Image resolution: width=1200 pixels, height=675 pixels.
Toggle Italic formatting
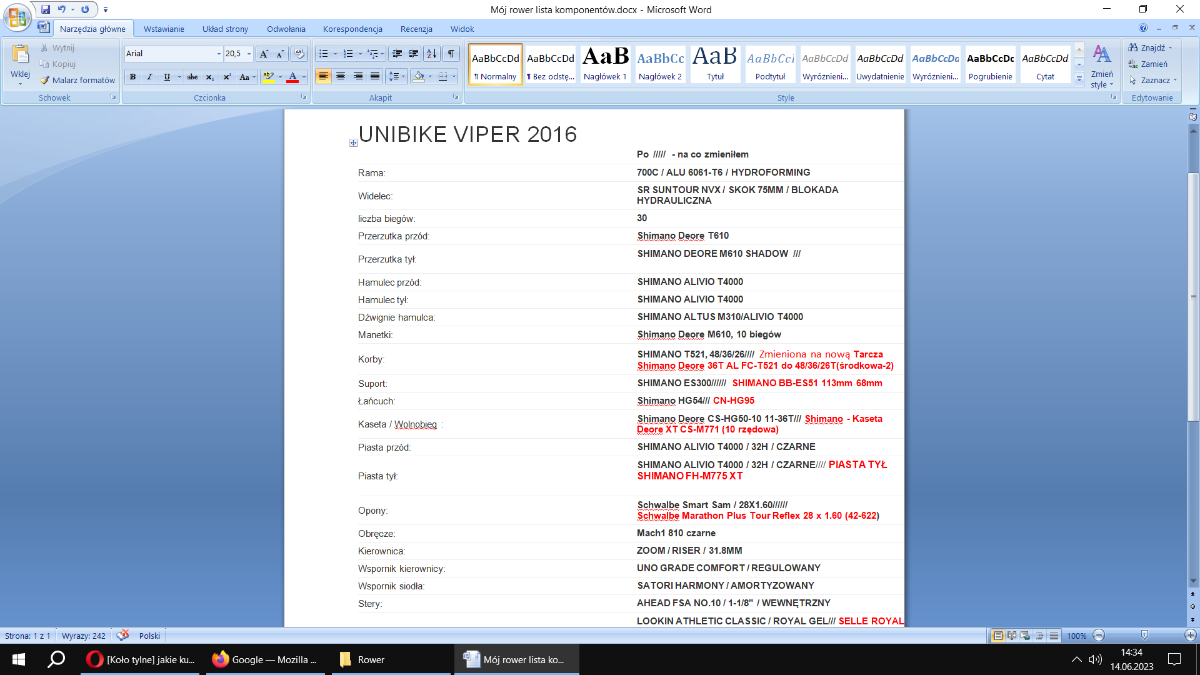(150, 77)
